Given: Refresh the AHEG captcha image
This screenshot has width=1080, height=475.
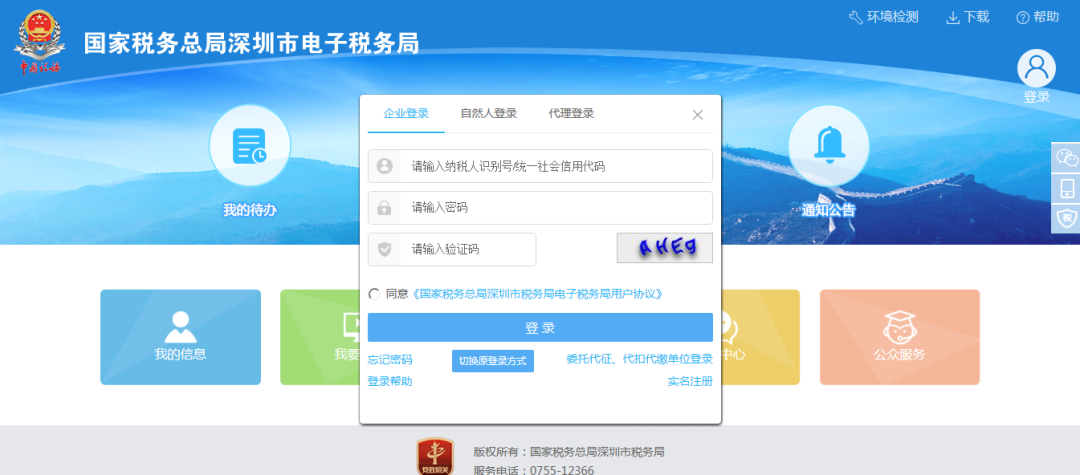Looking at the screenshot, I should pos(665,248).
